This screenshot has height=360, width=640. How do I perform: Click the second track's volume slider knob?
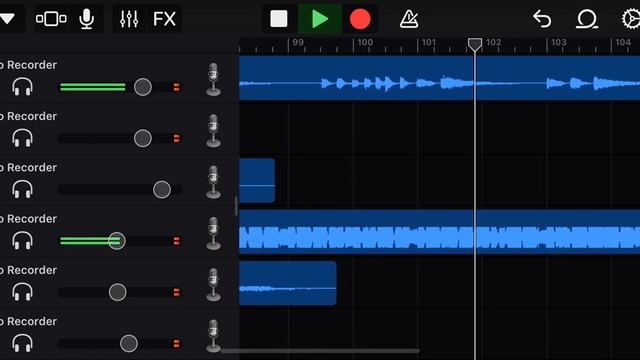(x=143, y=138)
